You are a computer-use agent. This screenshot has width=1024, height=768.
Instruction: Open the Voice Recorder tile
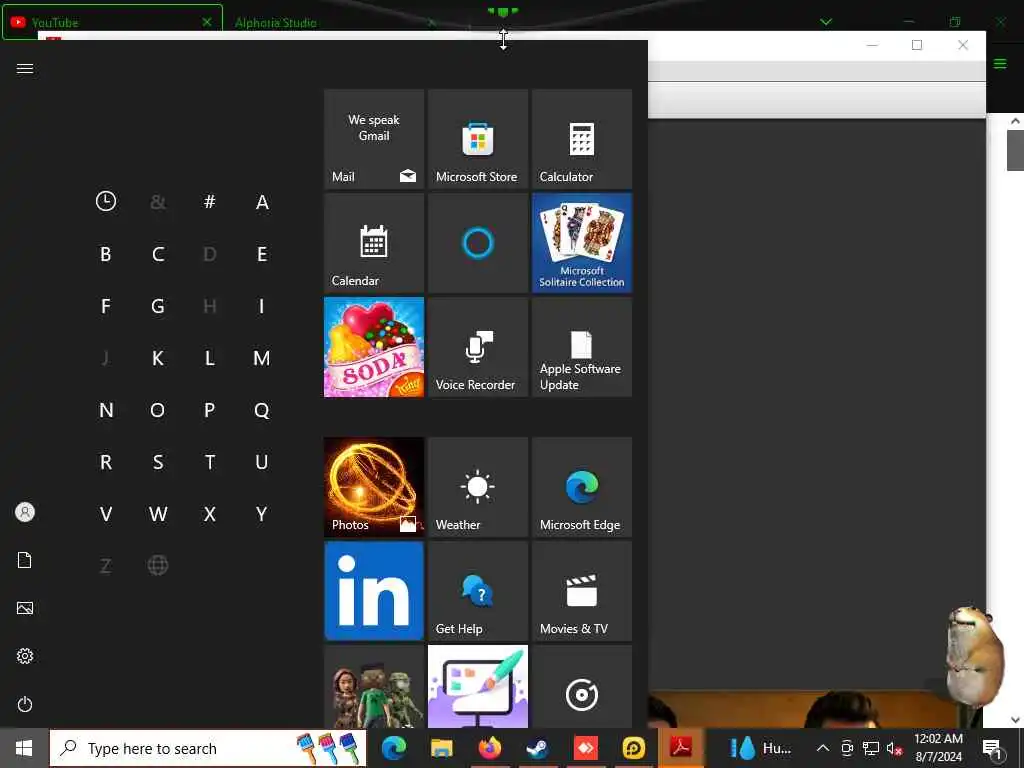(477, 347)
